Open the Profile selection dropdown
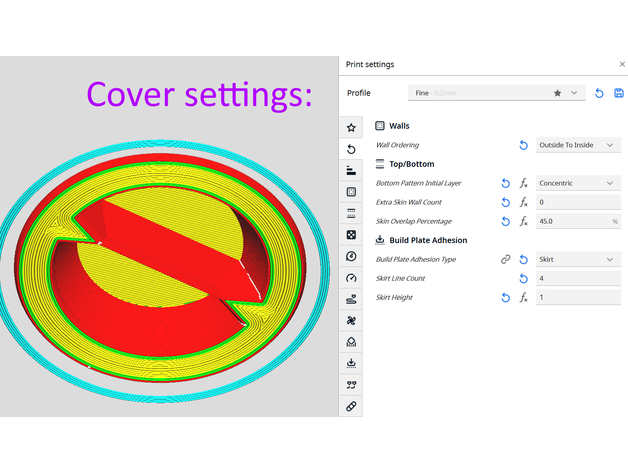628x472 pixels. point(497,93)
